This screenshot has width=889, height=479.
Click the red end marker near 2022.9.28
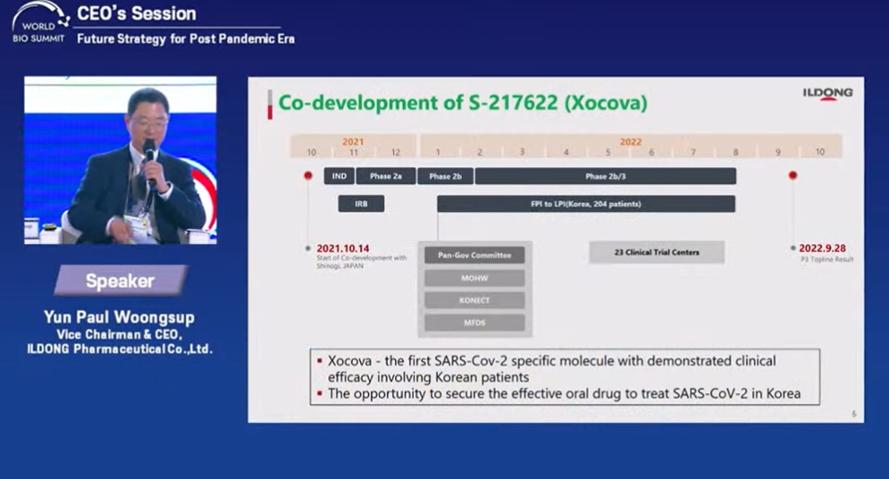(x=793, y=175)
